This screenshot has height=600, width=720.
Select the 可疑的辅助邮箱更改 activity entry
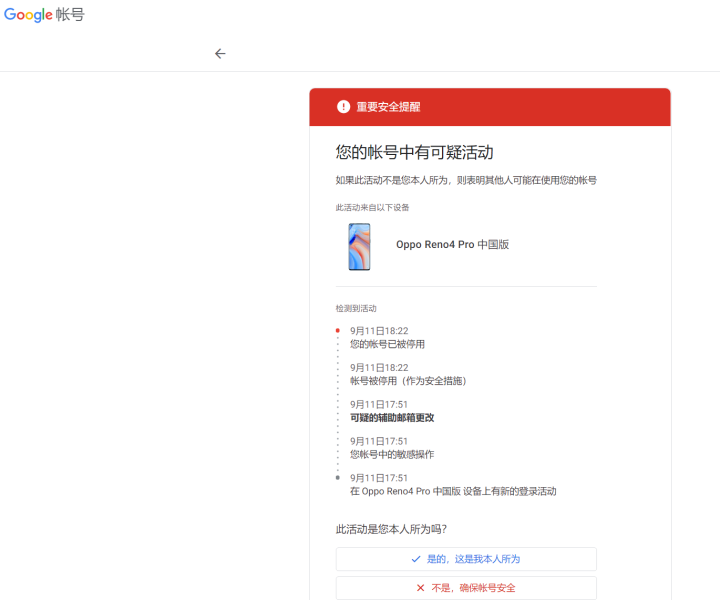[x=392, y=411]
